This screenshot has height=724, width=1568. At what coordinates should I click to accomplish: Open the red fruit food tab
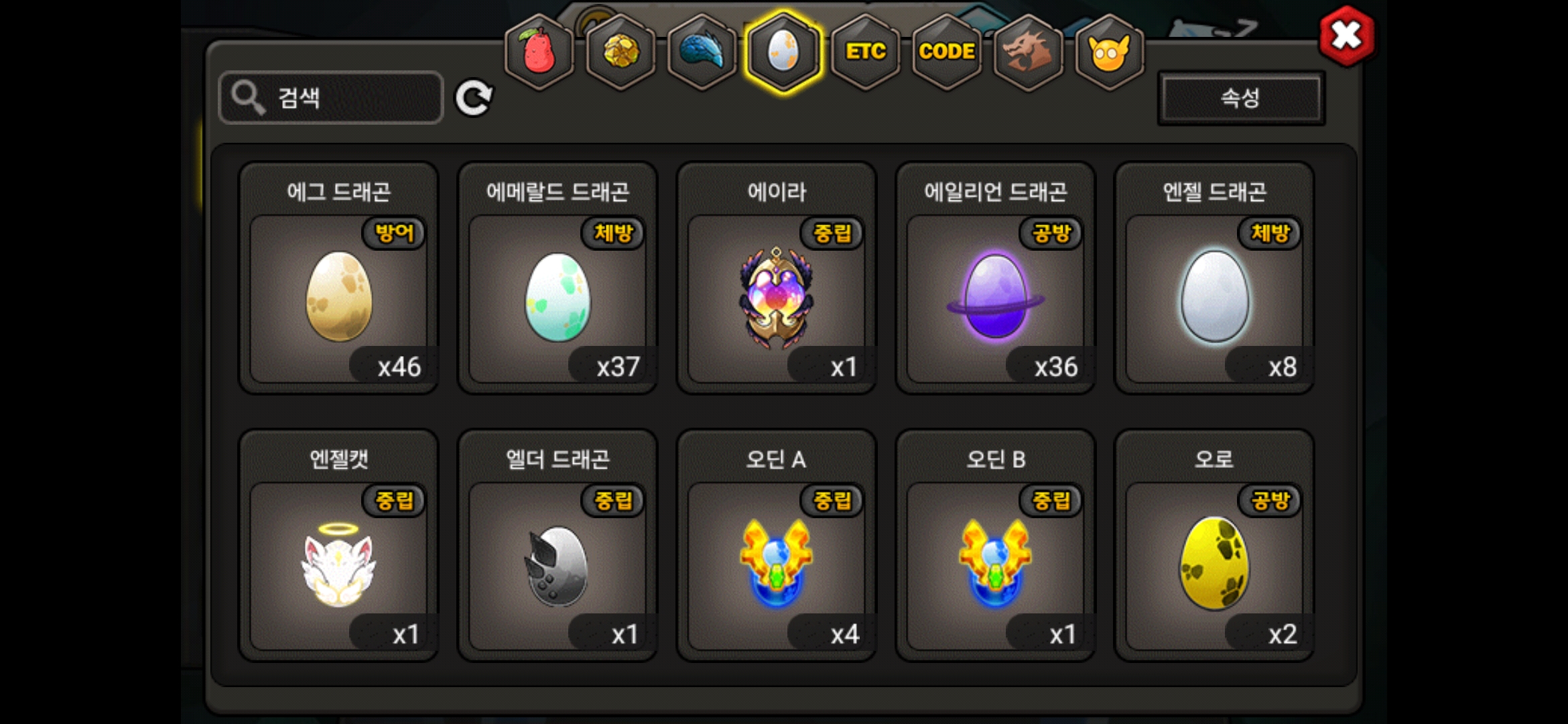click(539, 52)
